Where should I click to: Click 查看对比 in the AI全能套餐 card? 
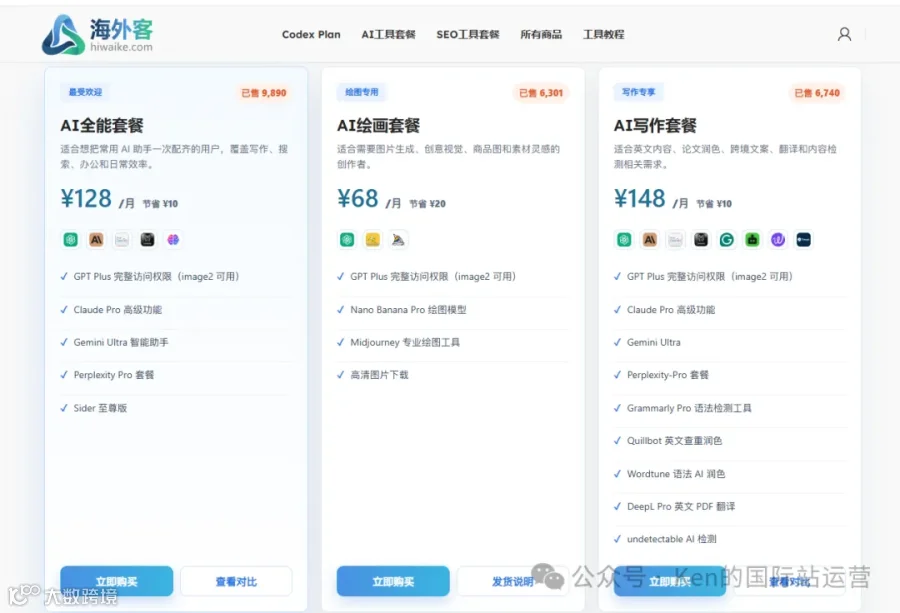pyautogui.click(x=236, y=581)
